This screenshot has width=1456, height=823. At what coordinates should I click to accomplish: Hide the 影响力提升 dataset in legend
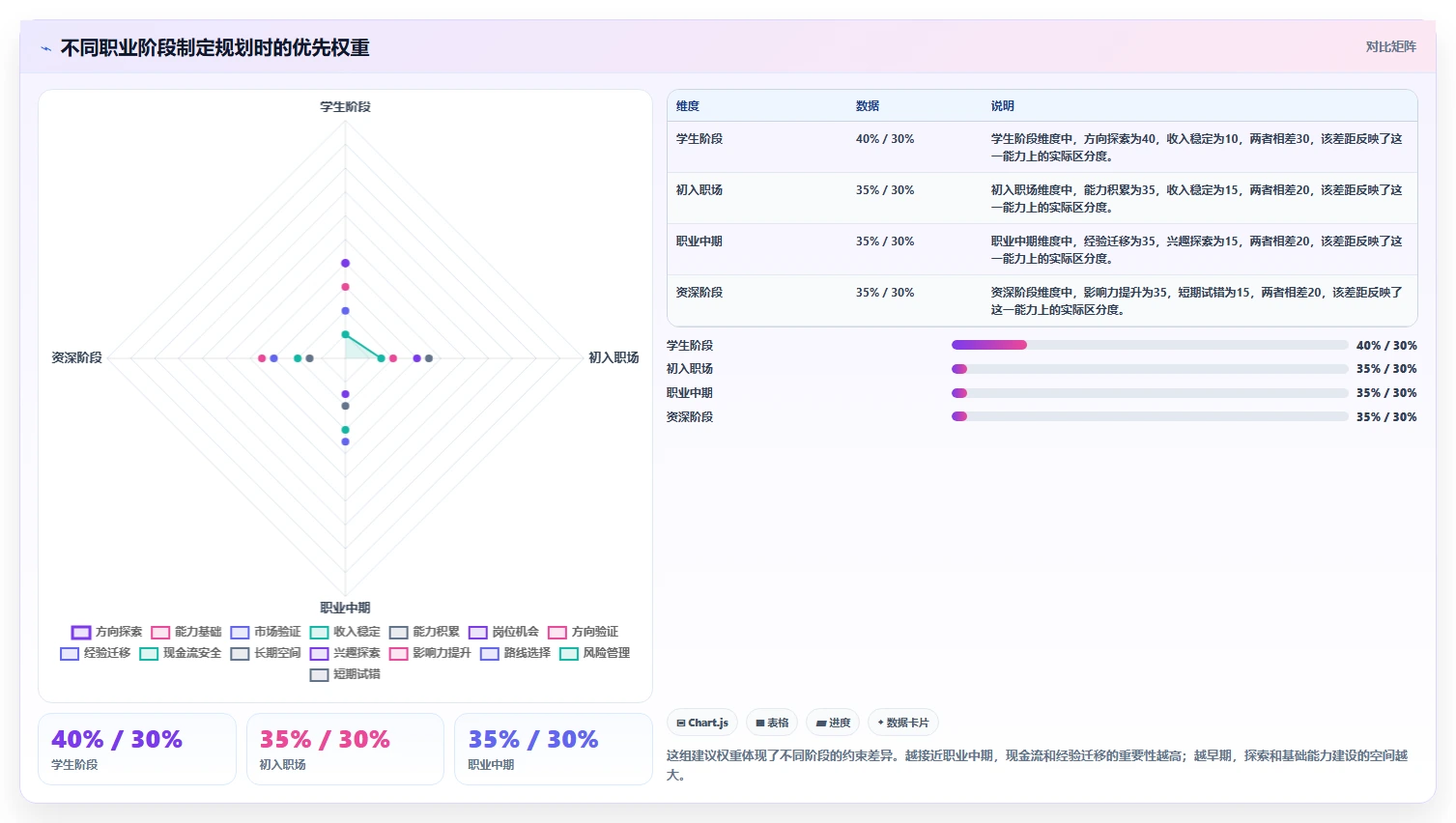[430, 653]
